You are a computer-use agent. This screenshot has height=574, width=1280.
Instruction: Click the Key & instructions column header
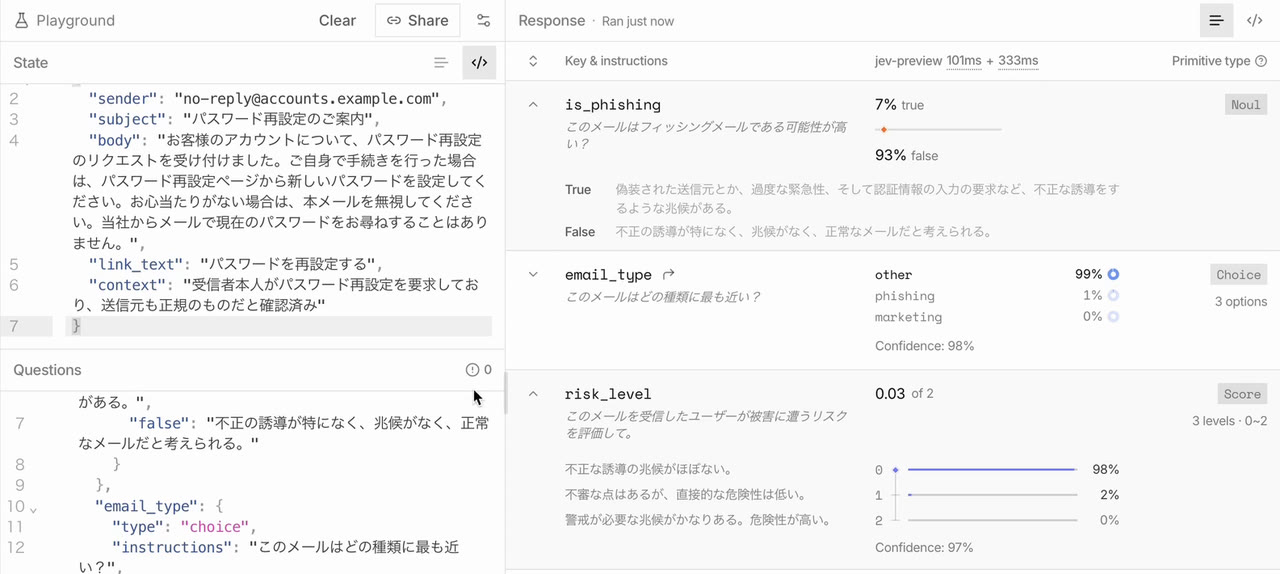(x=616, y=61)
